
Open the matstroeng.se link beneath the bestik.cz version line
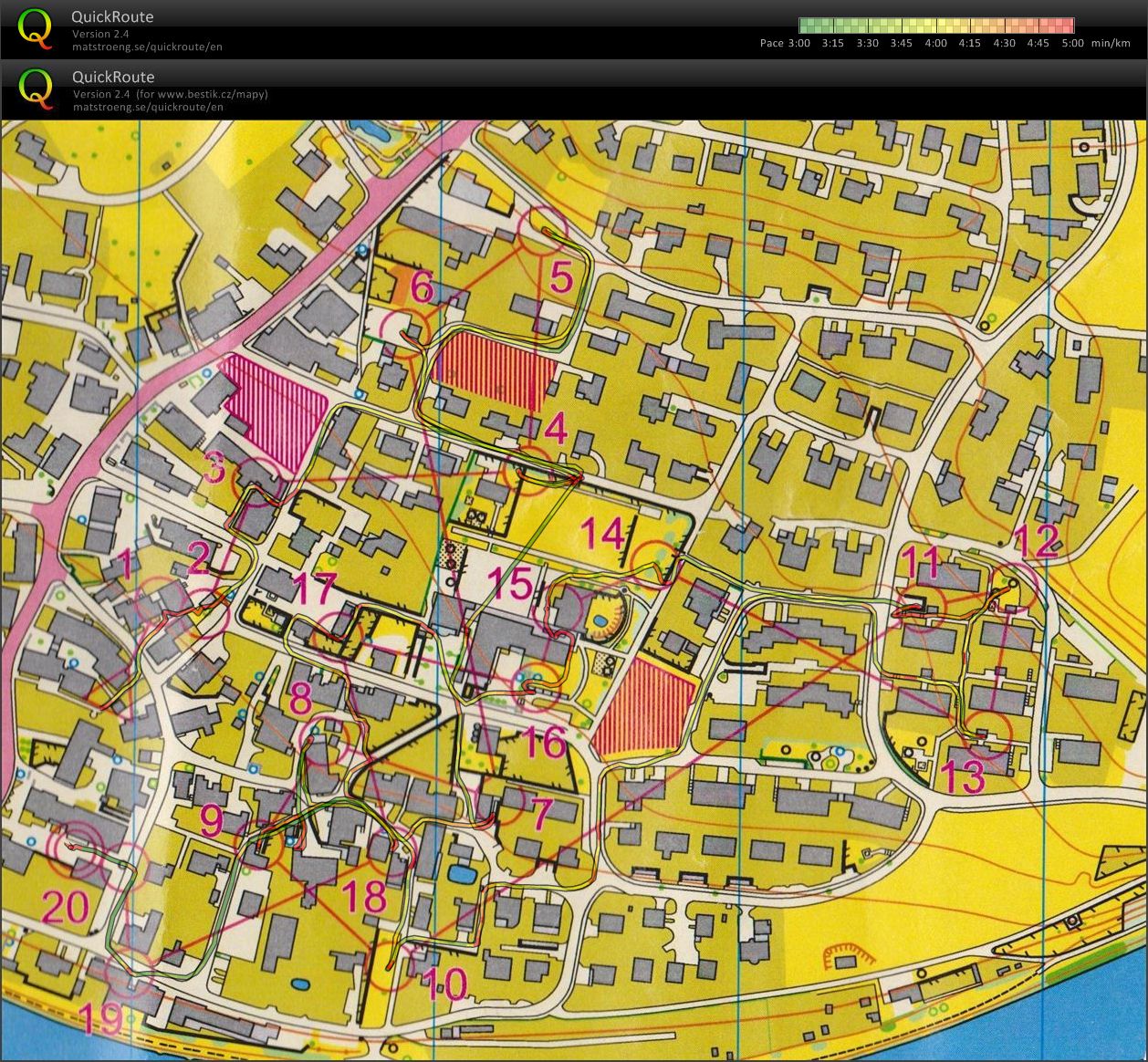coord(147,107)
